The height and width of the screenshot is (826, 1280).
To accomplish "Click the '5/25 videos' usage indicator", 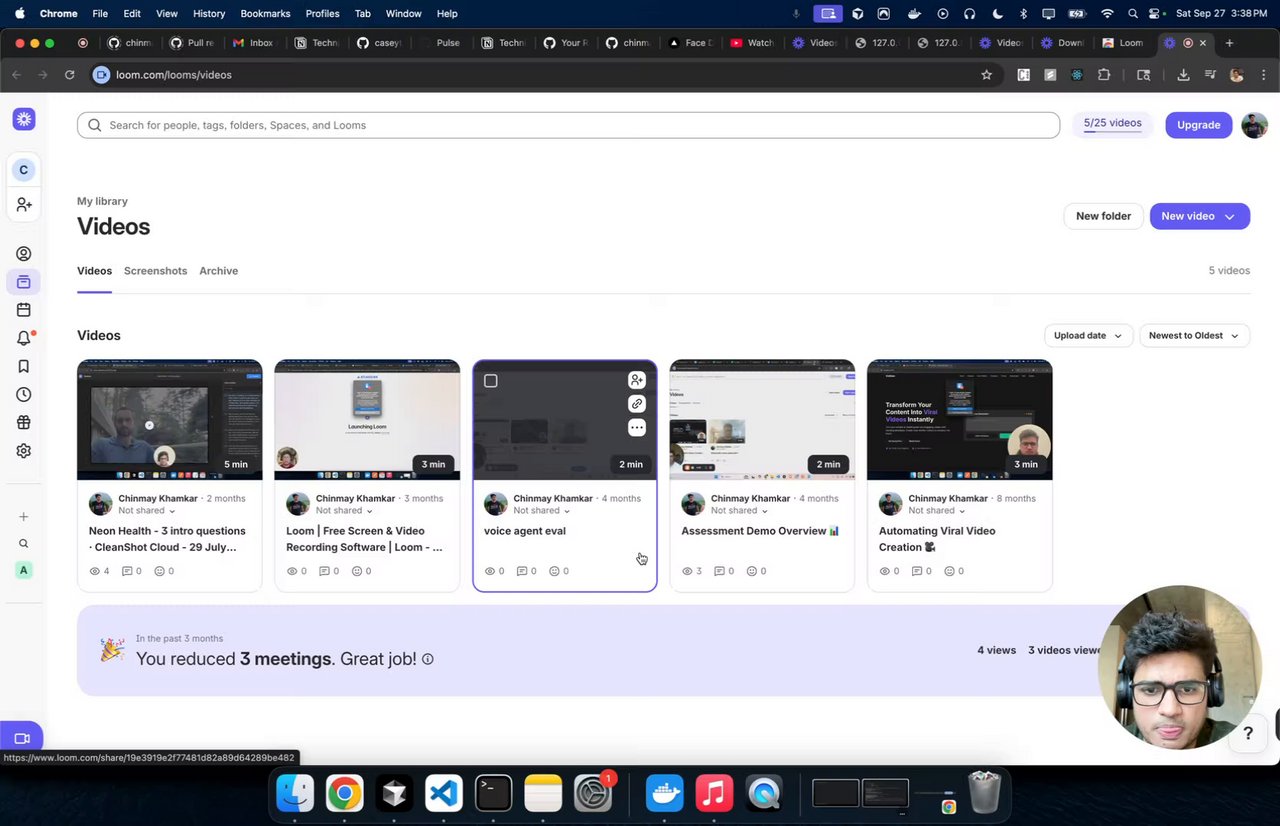I will 1112,124.
